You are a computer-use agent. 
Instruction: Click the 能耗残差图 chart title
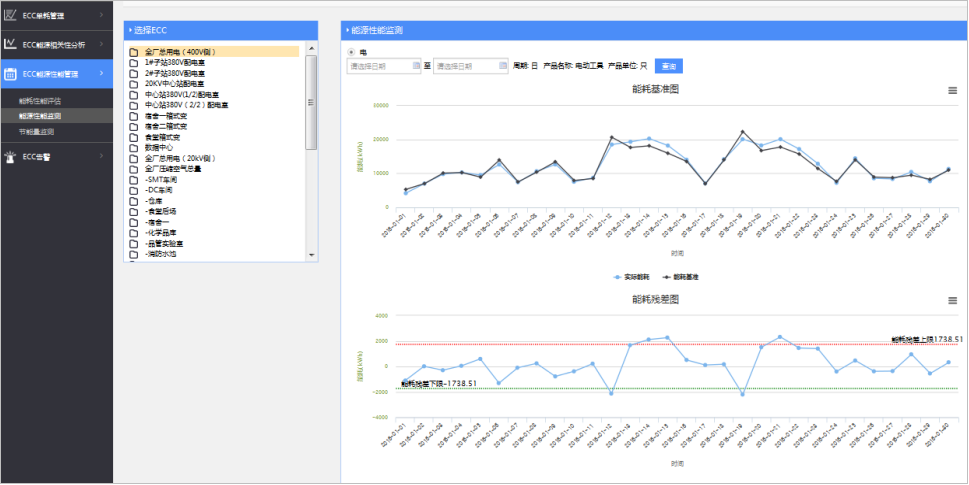pos(656,299)
